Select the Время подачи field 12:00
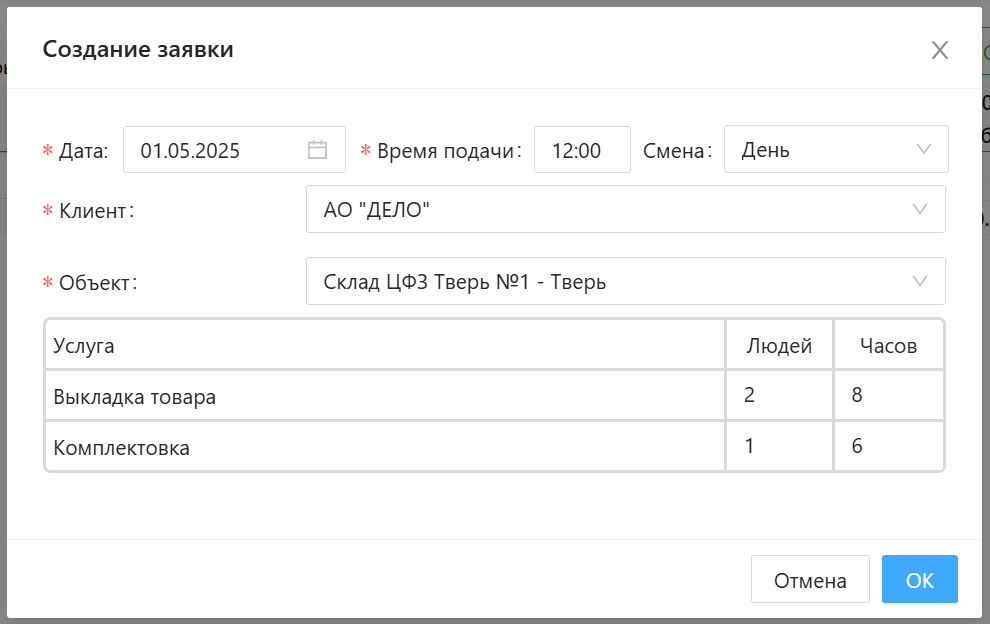The height and width of the screenshot is (624, 990). click(582, 150)
